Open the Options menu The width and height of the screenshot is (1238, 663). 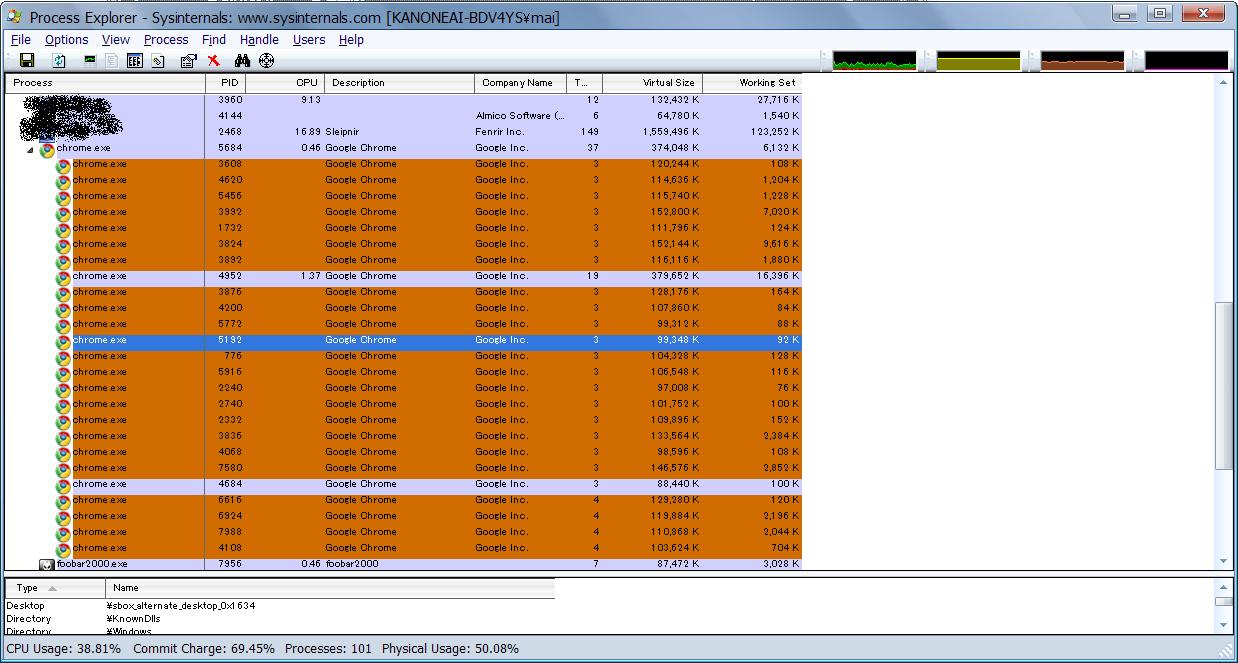[66, 40]
